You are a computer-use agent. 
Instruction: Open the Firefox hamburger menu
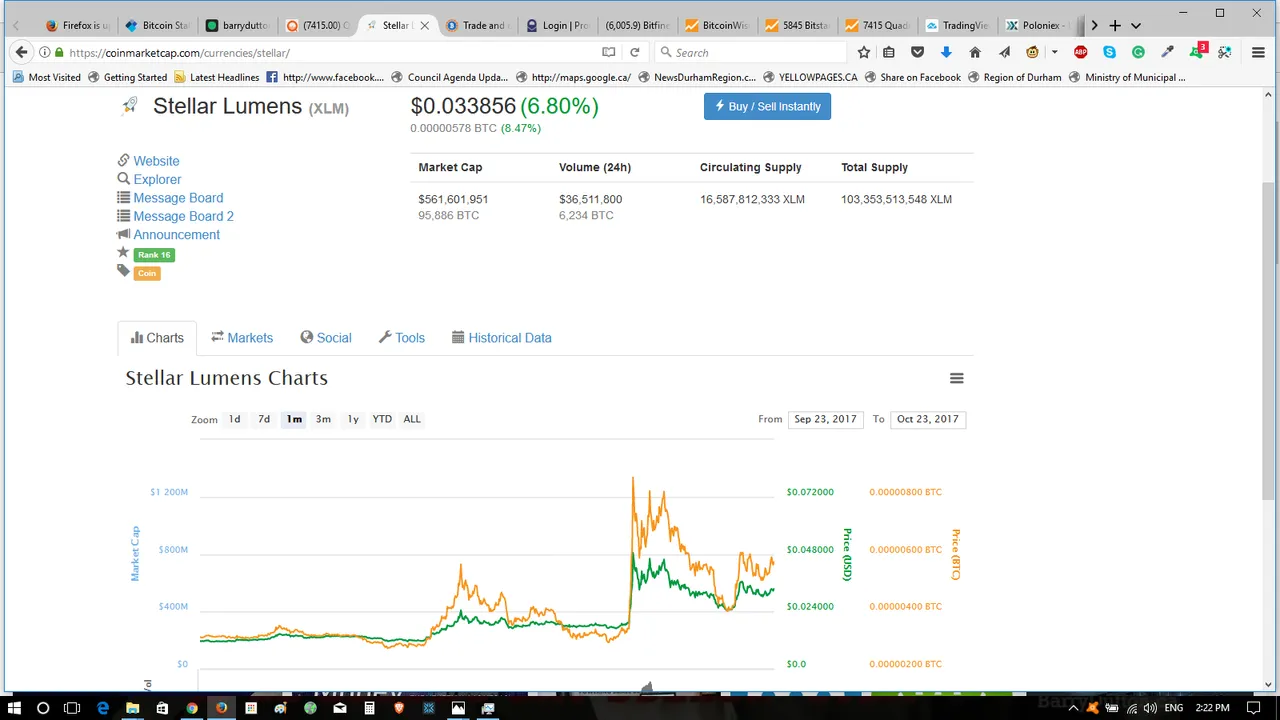(x=1258, y=52)
